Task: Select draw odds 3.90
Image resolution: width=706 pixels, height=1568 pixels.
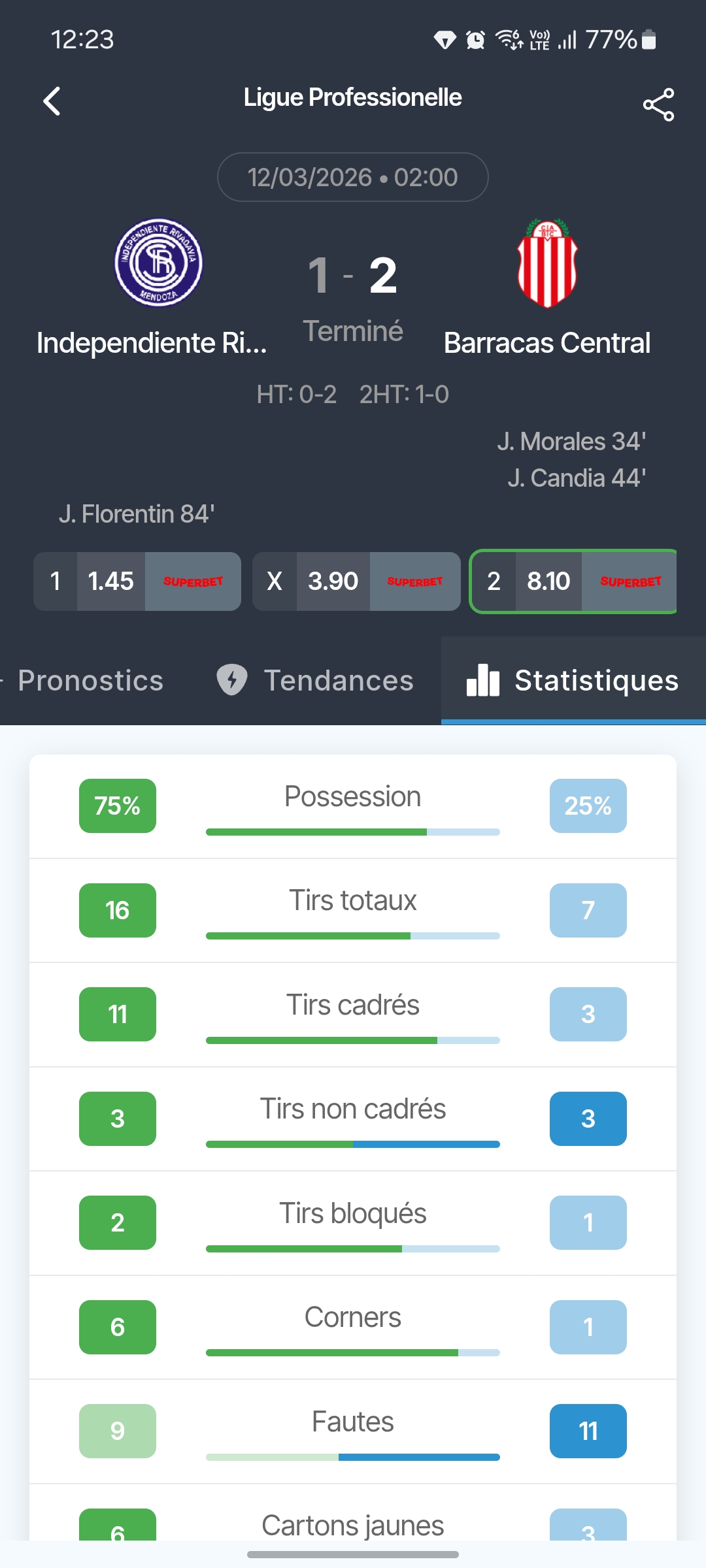Action: pos(356,581)
